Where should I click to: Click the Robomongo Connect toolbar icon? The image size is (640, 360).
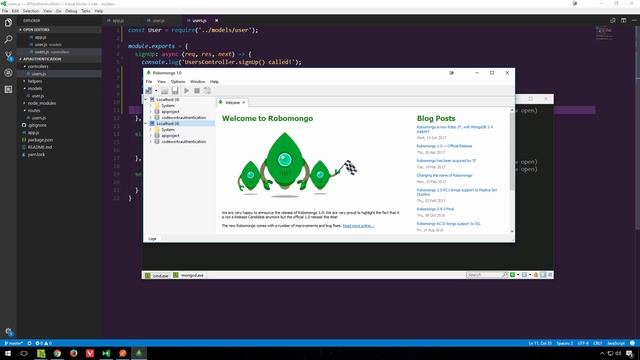click(149, 91)
